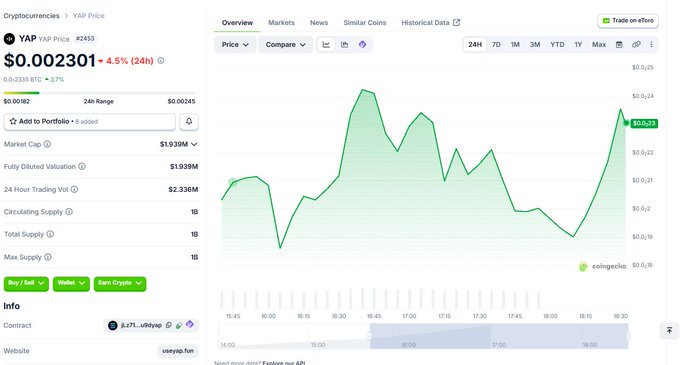Click info icon beside 24h price change
Screen dimensions: 680x365
coord(161,61)
